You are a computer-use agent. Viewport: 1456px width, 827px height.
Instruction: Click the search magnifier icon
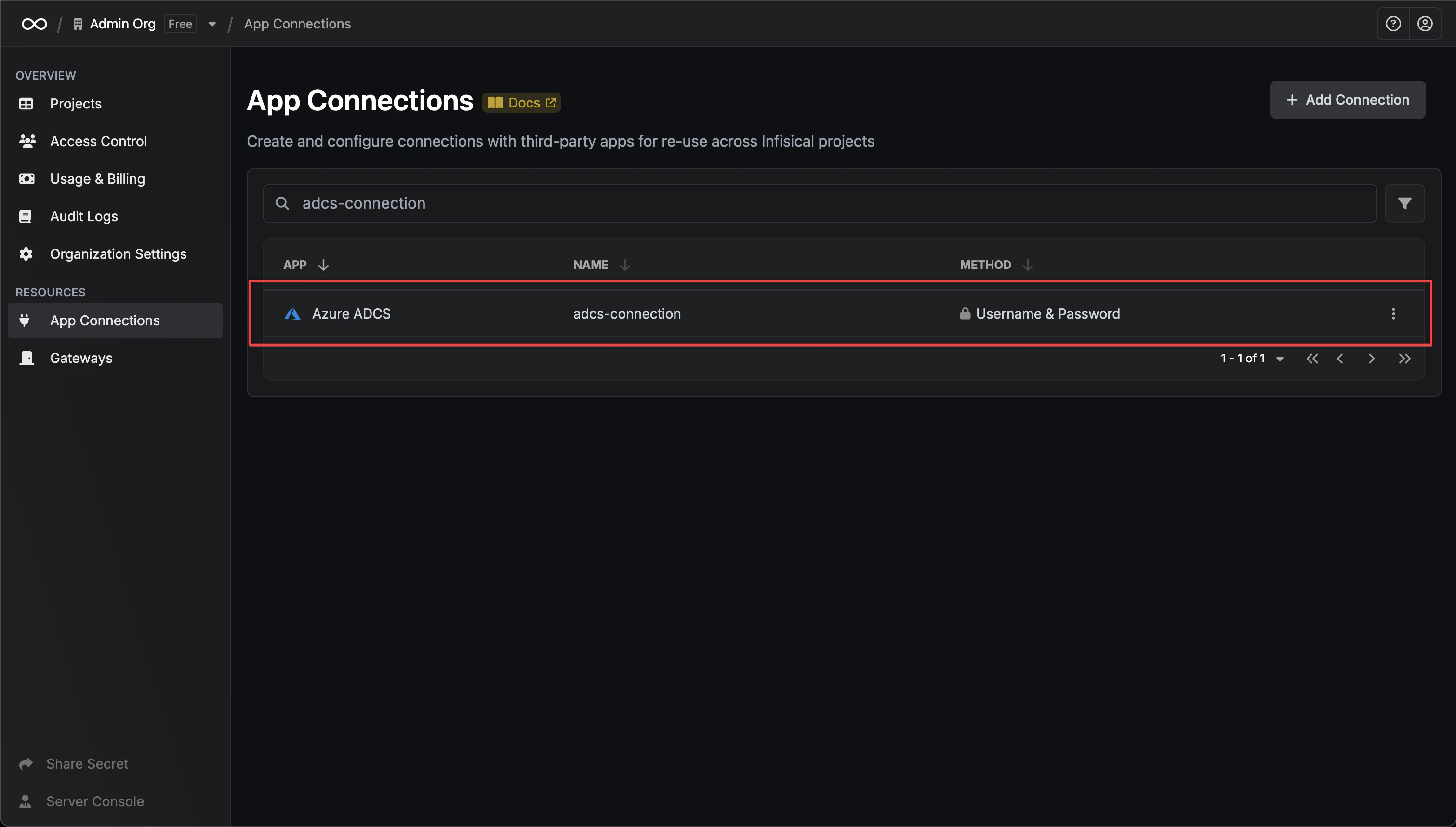[282, 203]
